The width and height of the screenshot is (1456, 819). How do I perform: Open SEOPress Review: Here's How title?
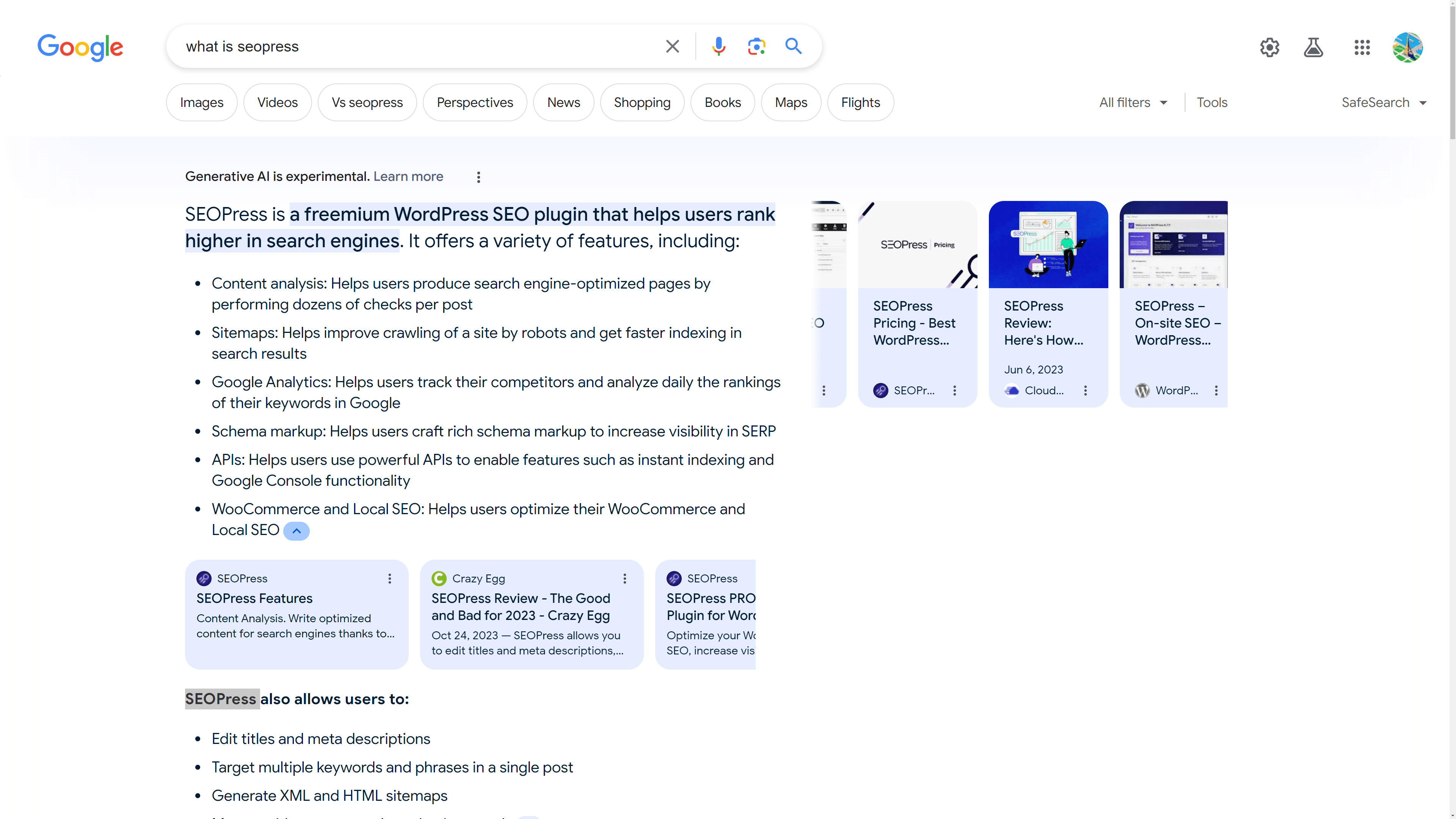coord(1043,323)
